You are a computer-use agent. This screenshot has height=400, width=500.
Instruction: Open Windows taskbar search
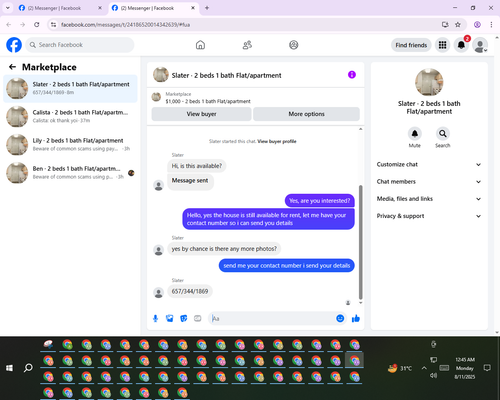[x=28, y=368]
